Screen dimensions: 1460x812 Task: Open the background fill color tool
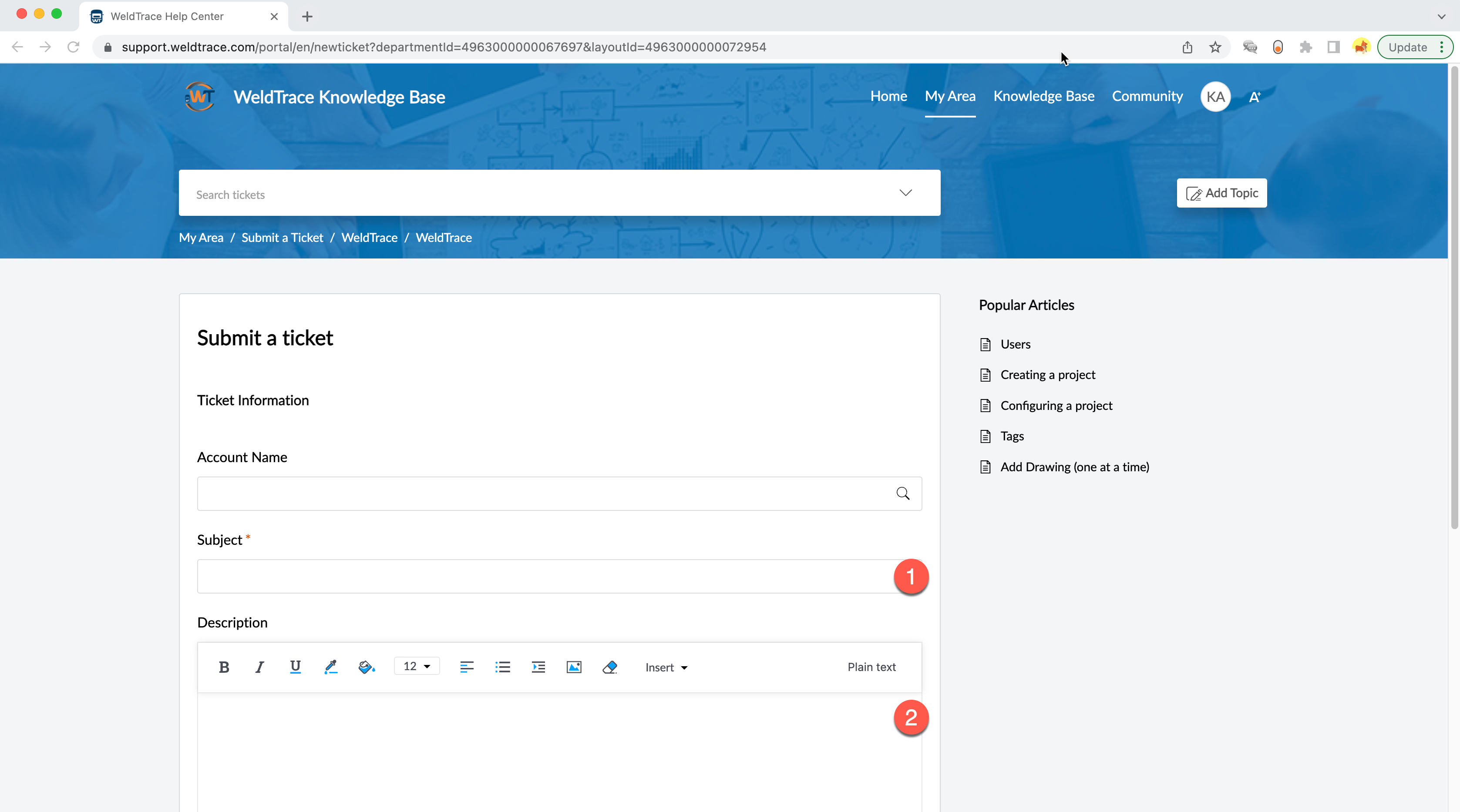[367, 667]
